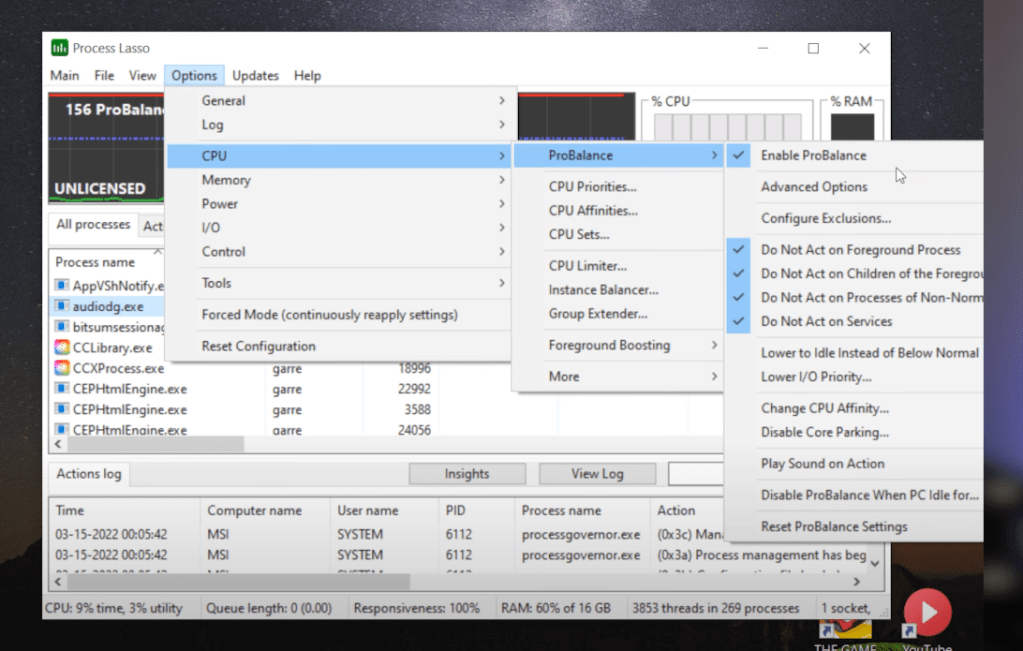Screen dimensions: 1023x651
Task: Select Disable ProBalance When PC Idle for
Action: point(854,495)
